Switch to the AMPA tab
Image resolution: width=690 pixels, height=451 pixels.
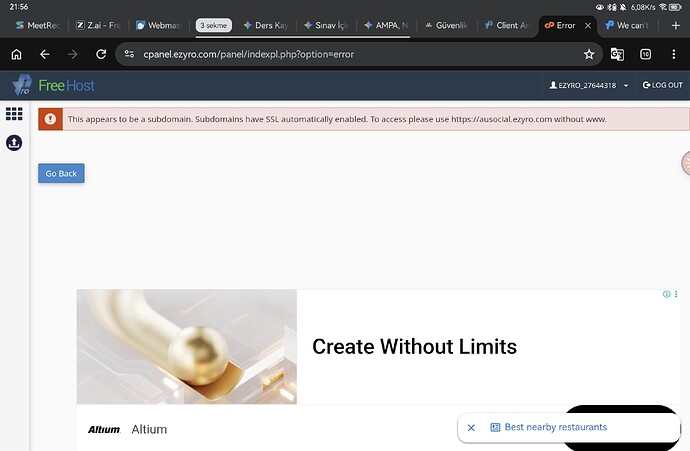(x=386, y=26)
